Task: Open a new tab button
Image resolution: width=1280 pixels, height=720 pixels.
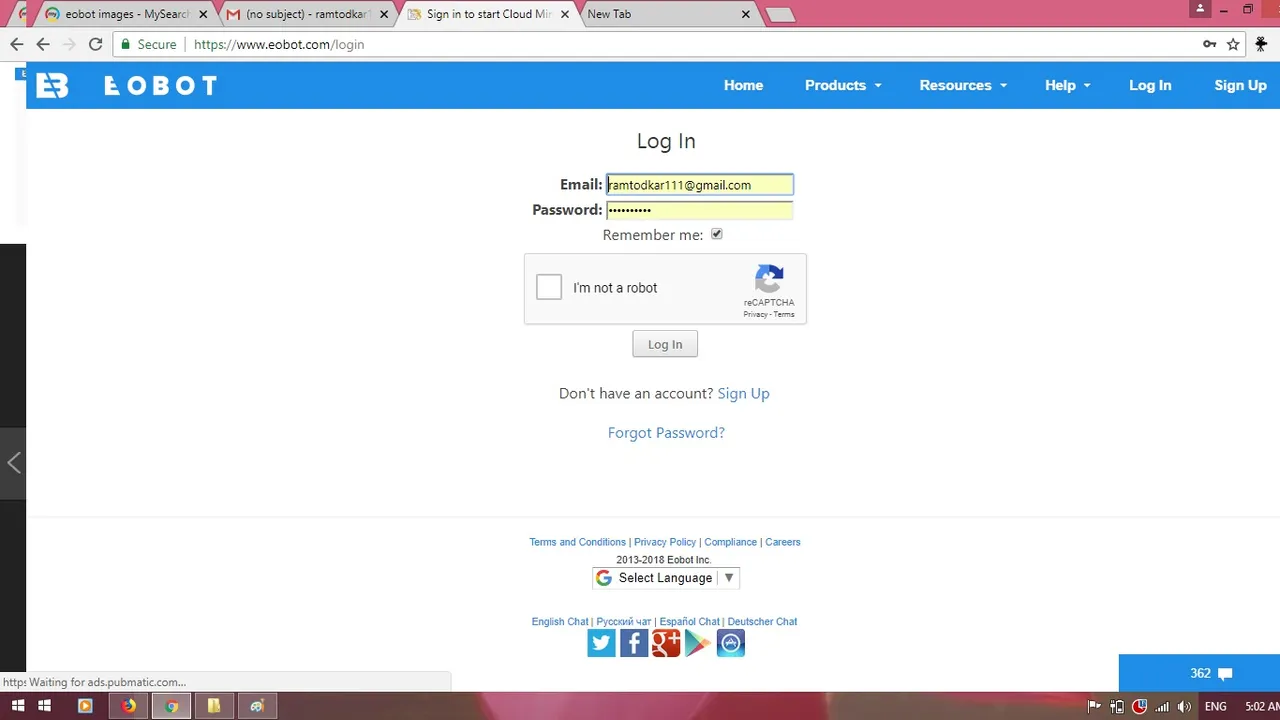Action: (780, 14)
